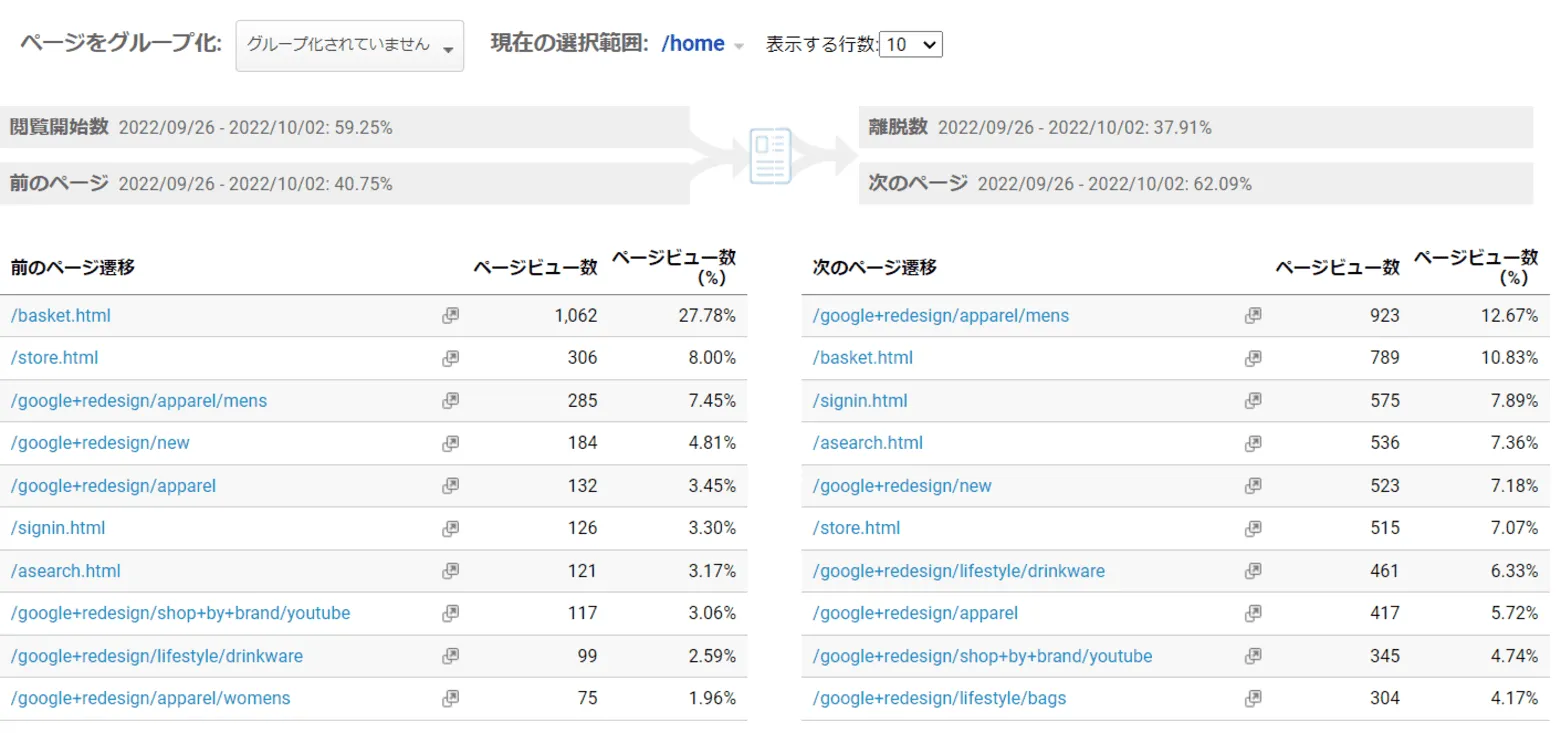Open popup icon for previous /google+redesign/new row
This screenshot has width=1561, height=733.
point(451,443)
